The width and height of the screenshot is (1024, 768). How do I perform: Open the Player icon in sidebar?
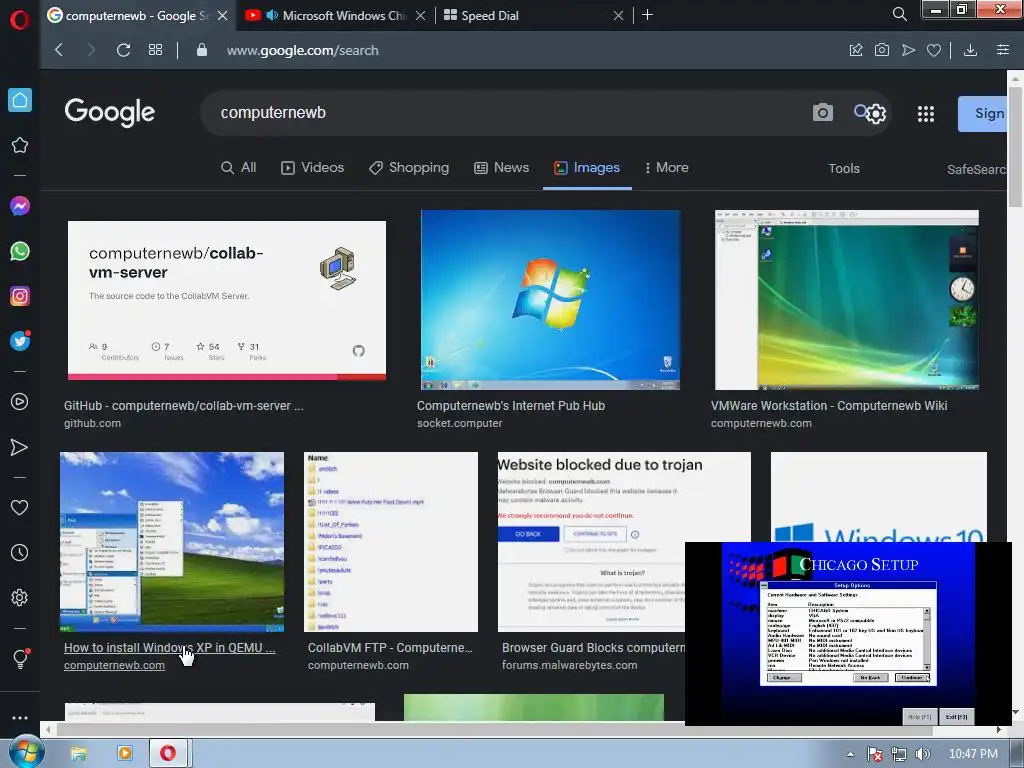tap(20, 402)
